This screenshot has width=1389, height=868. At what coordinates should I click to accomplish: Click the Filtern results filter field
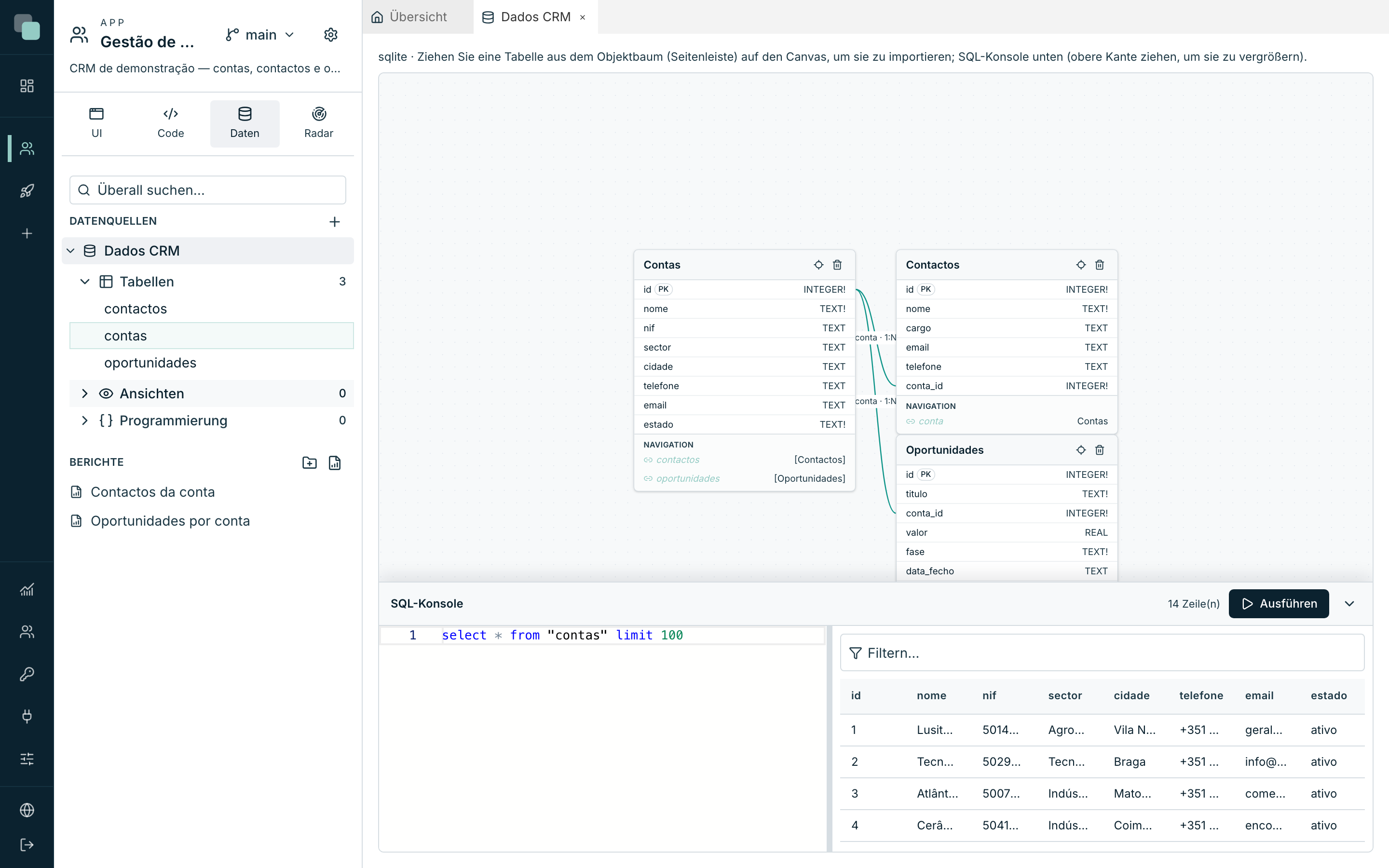(x=1102, y=653)
